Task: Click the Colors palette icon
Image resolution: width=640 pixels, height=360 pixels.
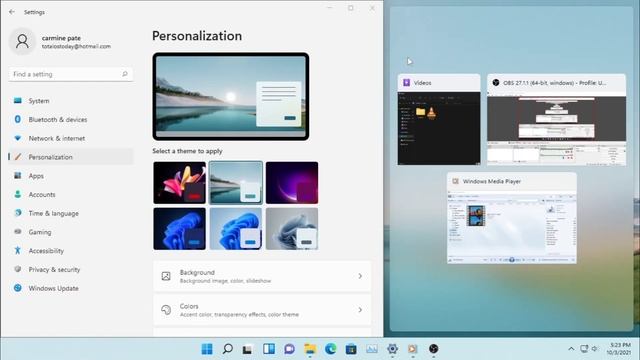Action: (x=166, y=310)
